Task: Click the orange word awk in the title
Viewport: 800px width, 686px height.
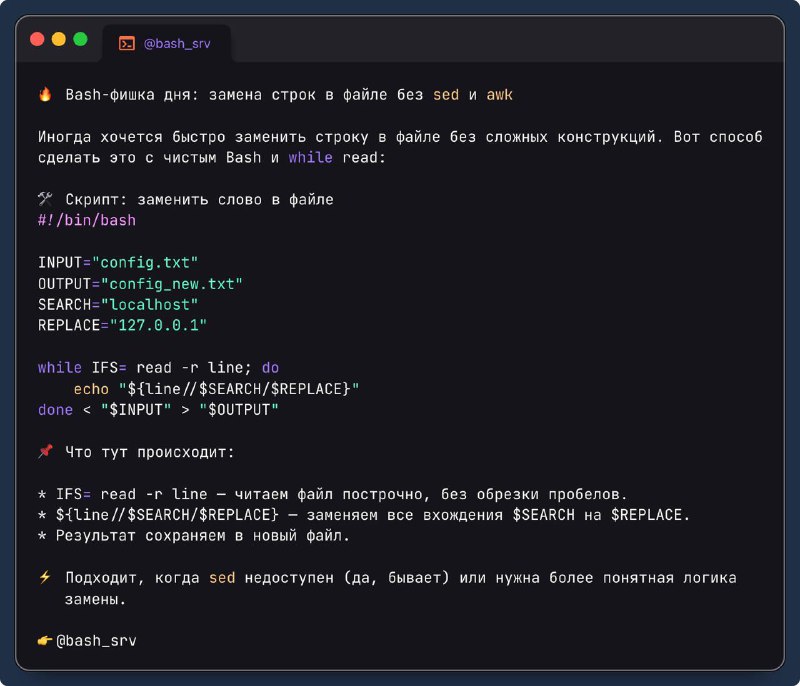Action: point(499,95)
